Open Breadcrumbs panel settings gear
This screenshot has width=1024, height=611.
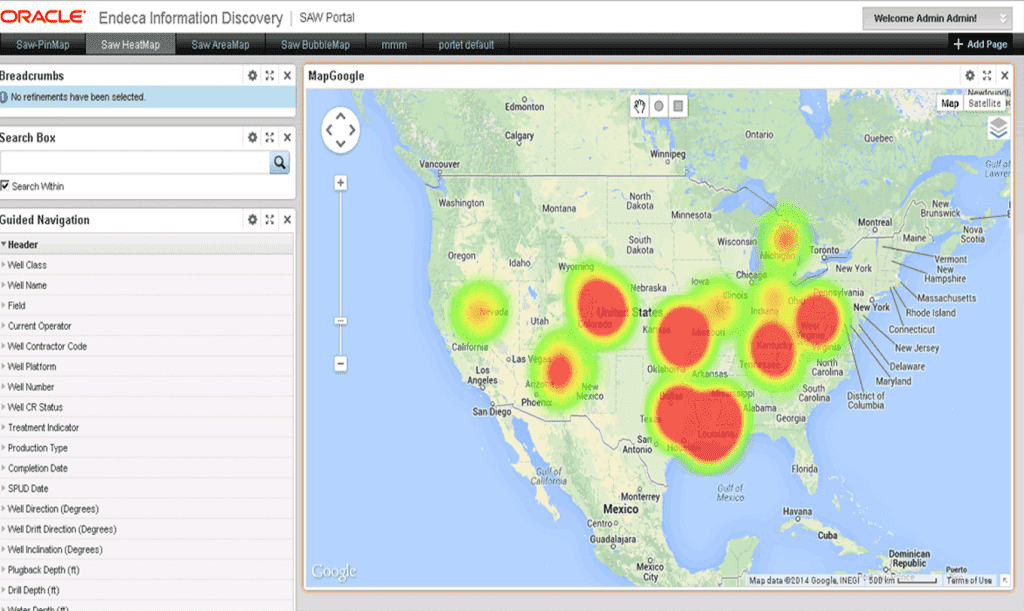coord(252,76)
